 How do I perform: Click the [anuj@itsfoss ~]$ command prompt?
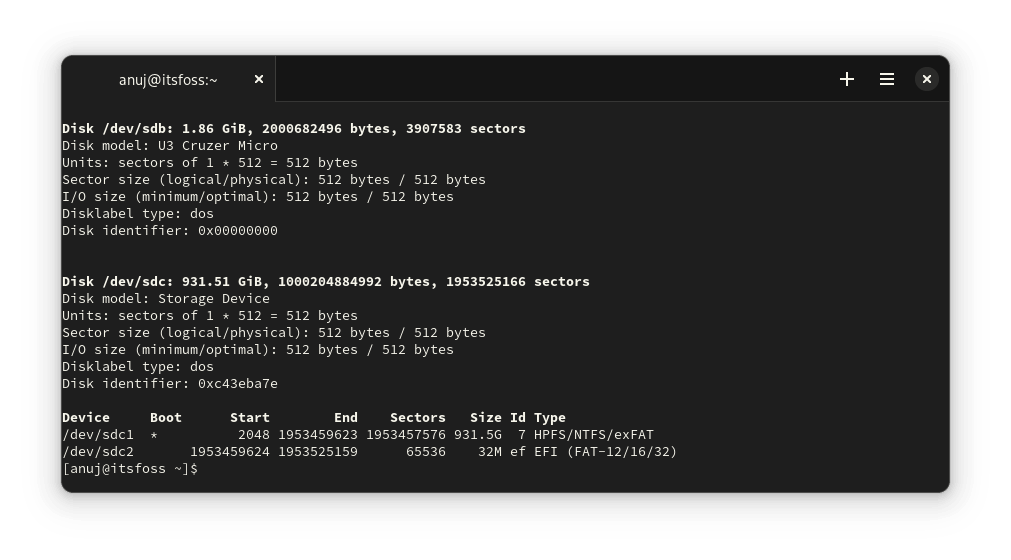[130, 469]
